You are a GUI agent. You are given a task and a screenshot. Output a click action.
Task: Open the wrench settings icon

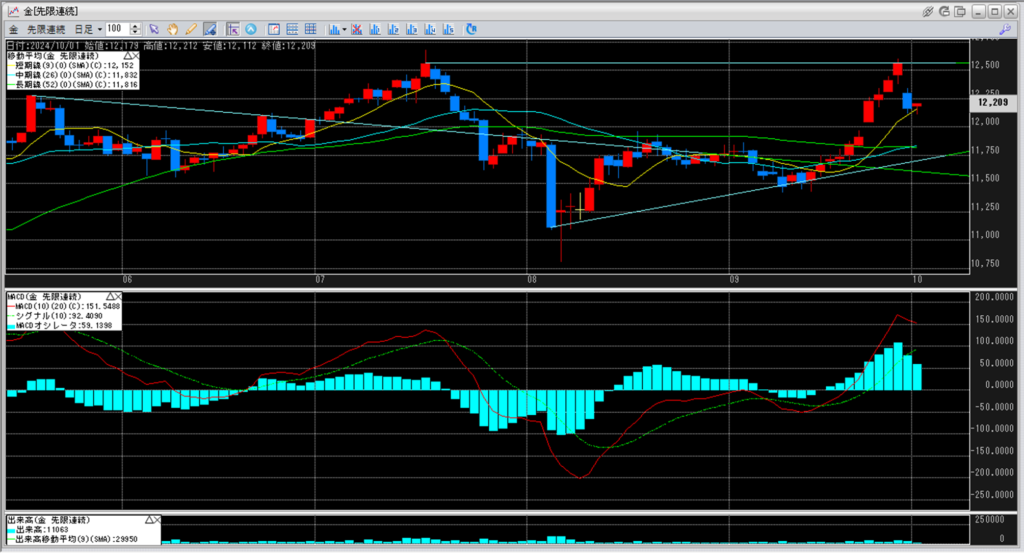coord(1005,29)
